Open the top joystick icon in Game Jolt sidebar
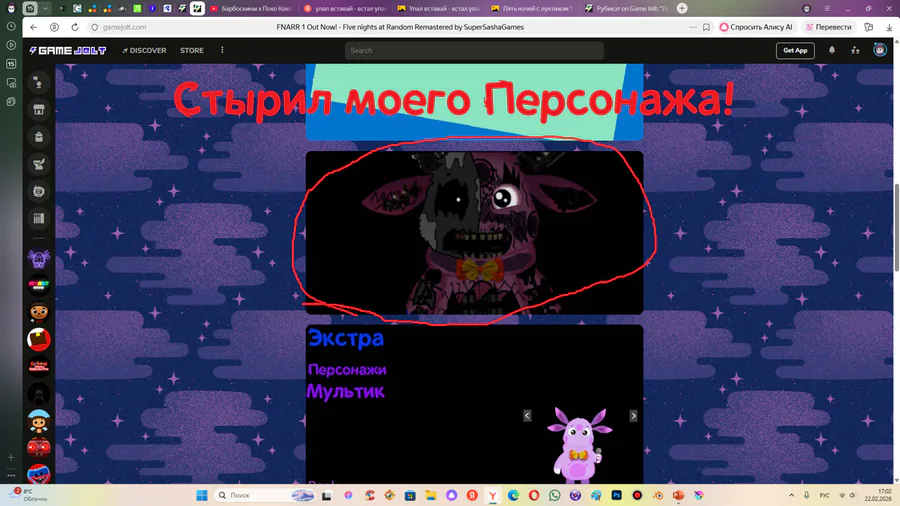This screenshot has width=900, height=506. tap(38, 83)
